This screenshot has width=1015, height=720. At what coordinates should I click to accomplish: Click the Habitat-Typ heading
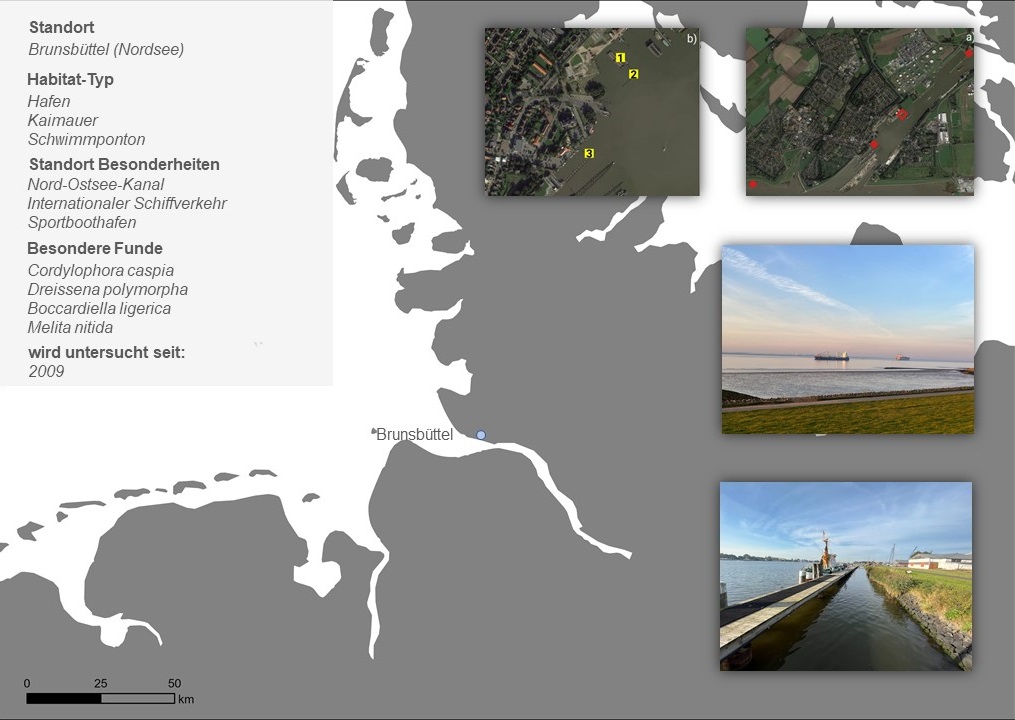[71, 79]
